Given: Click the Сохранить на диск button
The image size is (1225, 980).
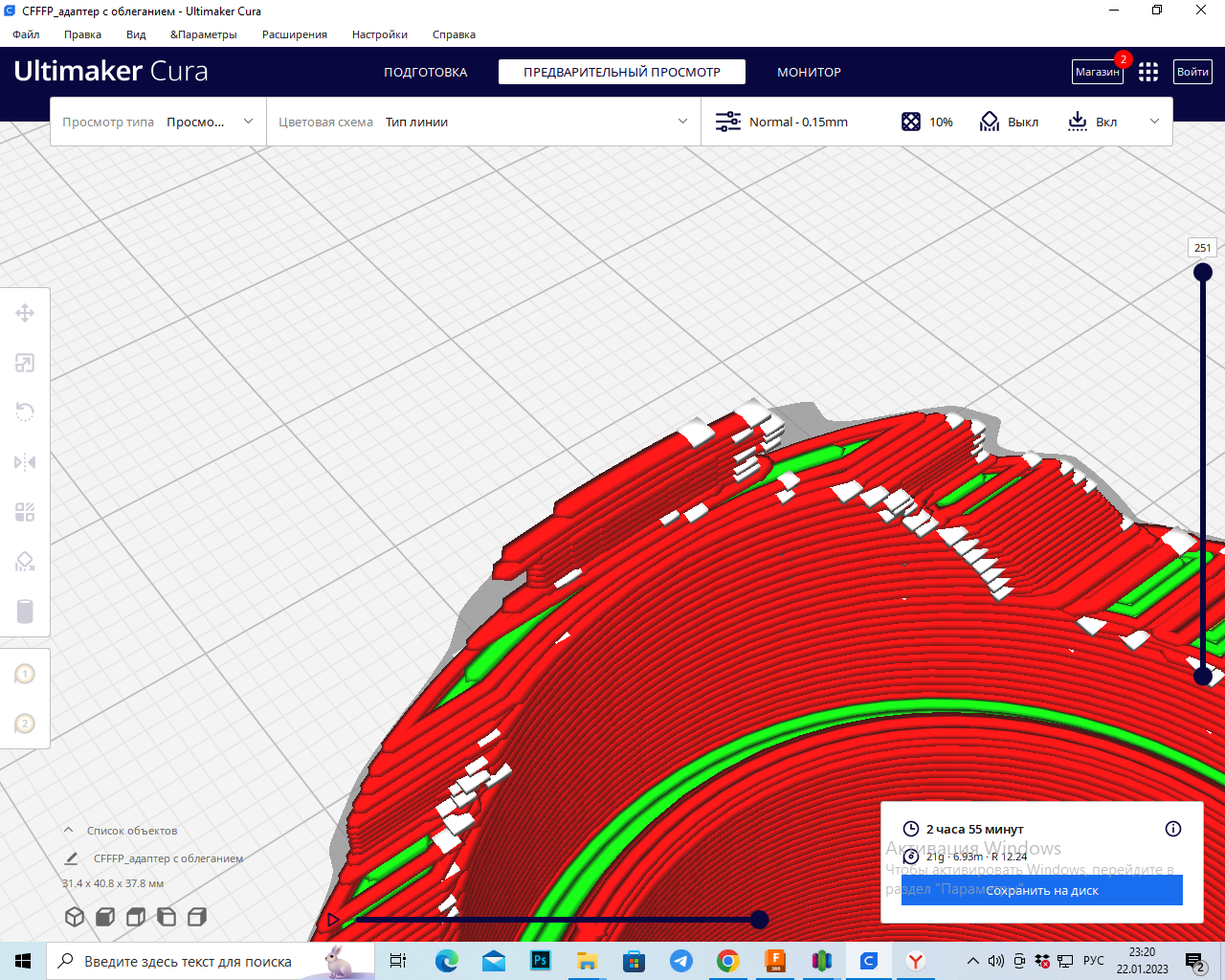Looking at the screenshot, I should (x=1041, y=890).
